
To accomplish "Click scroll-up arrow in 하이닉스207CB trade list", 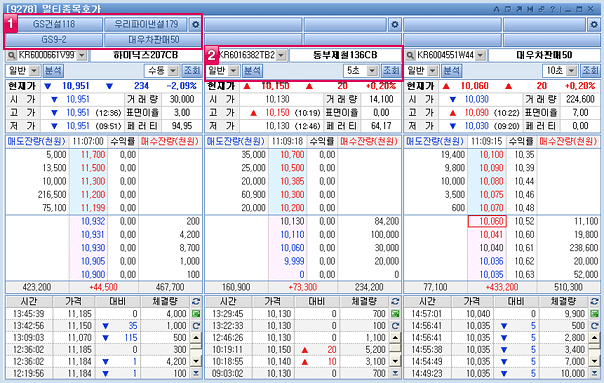I will (x=196, y=338).
